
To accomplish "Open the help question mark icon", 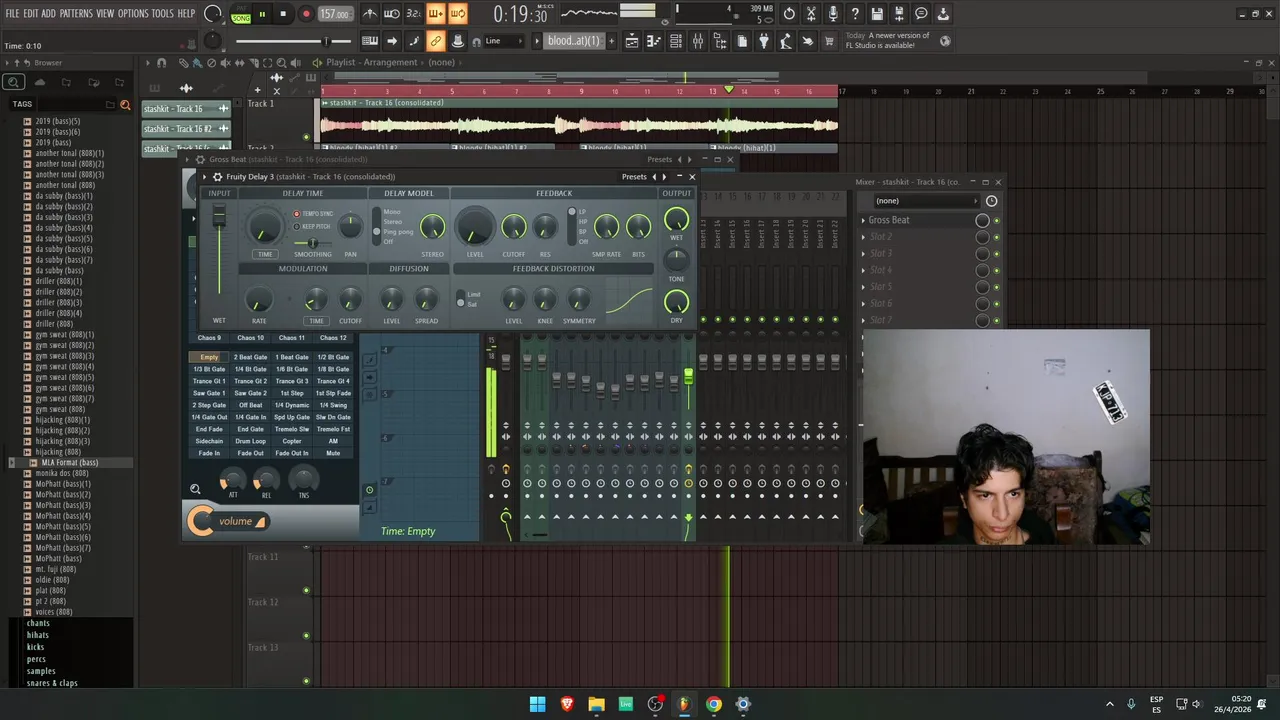I will [x=855, y=14].
